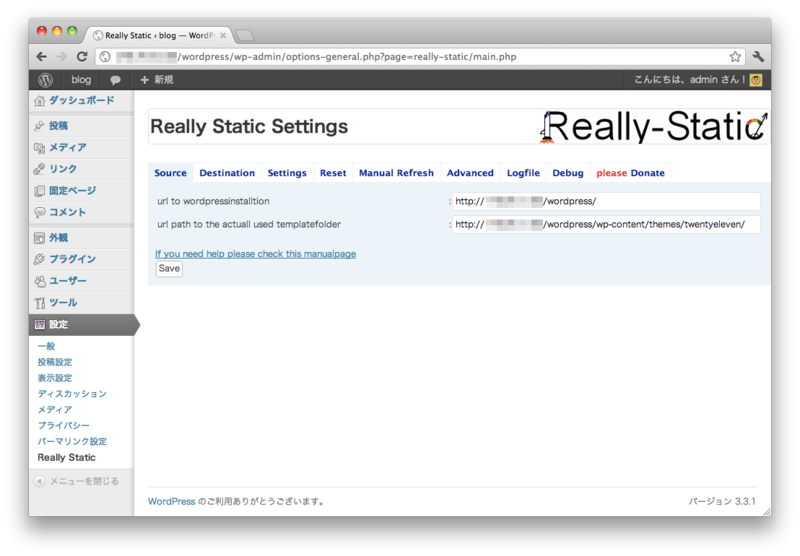Open the Advanced tab
The width and height of the screenshot is (800, 556).
tap(470, 173)
